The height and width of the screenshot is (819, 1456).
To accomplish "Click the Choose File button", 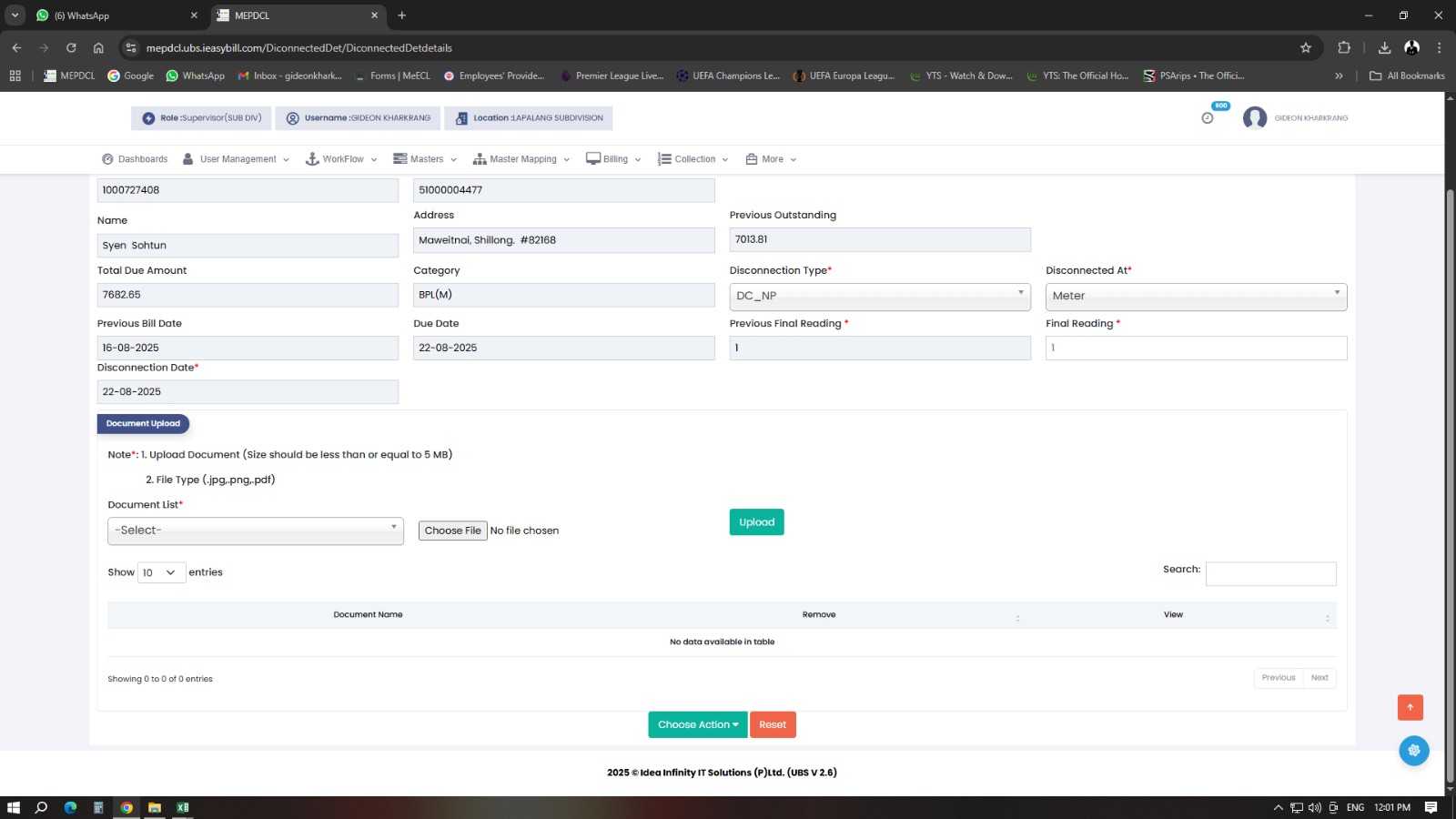I will point(452,531).
